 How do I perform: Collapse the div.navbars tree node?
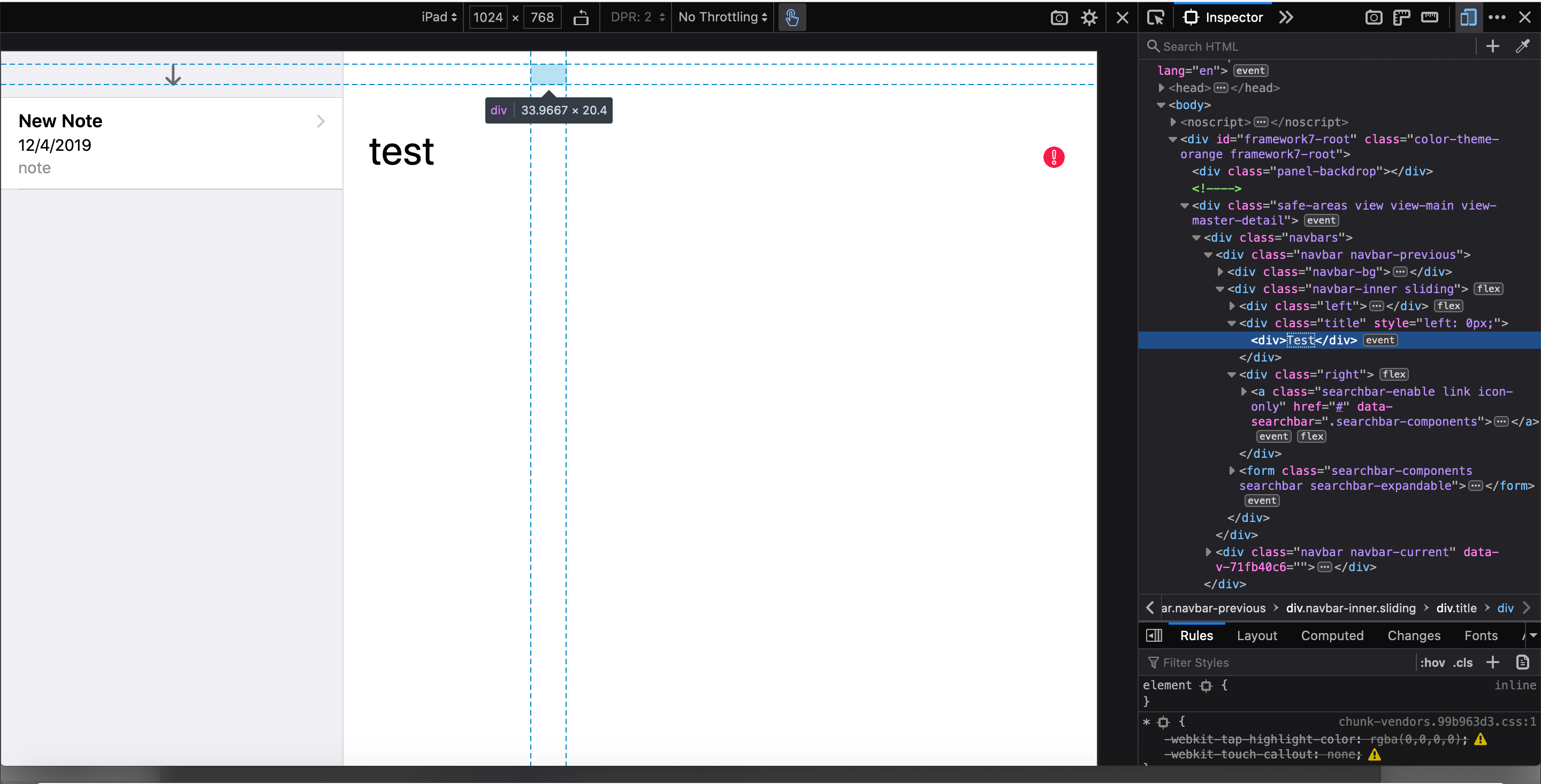[1196, 237]
